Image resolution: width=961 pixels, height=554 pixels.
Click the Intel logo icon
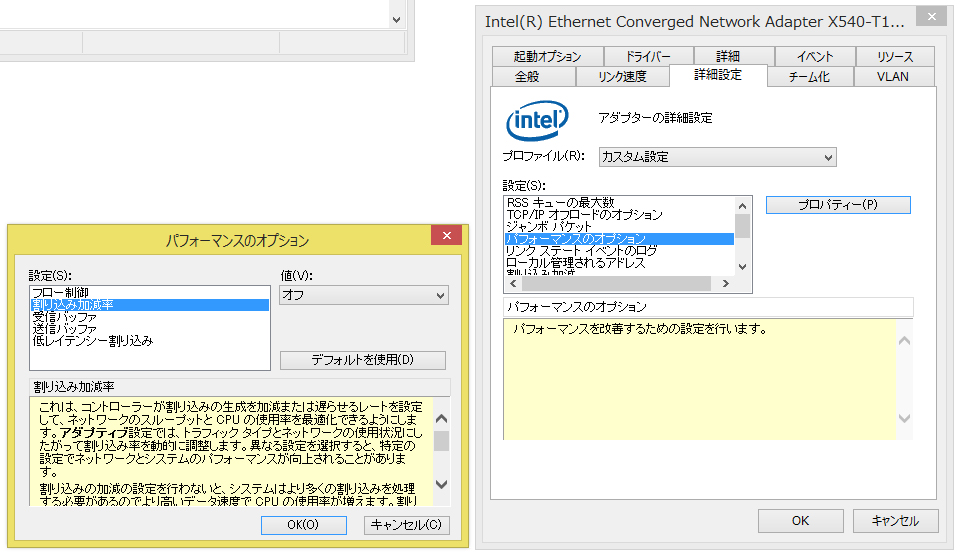pyautogui.click(x=537, y=122)
